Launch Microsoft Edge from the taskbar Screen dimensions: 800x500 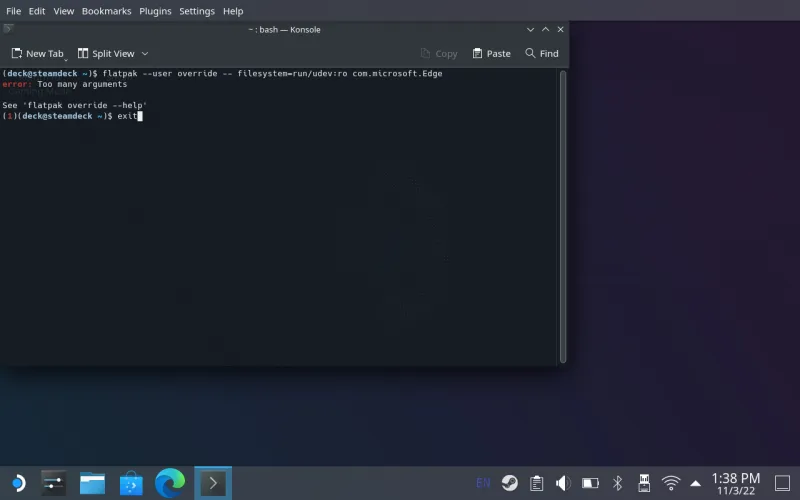point(171,483)
